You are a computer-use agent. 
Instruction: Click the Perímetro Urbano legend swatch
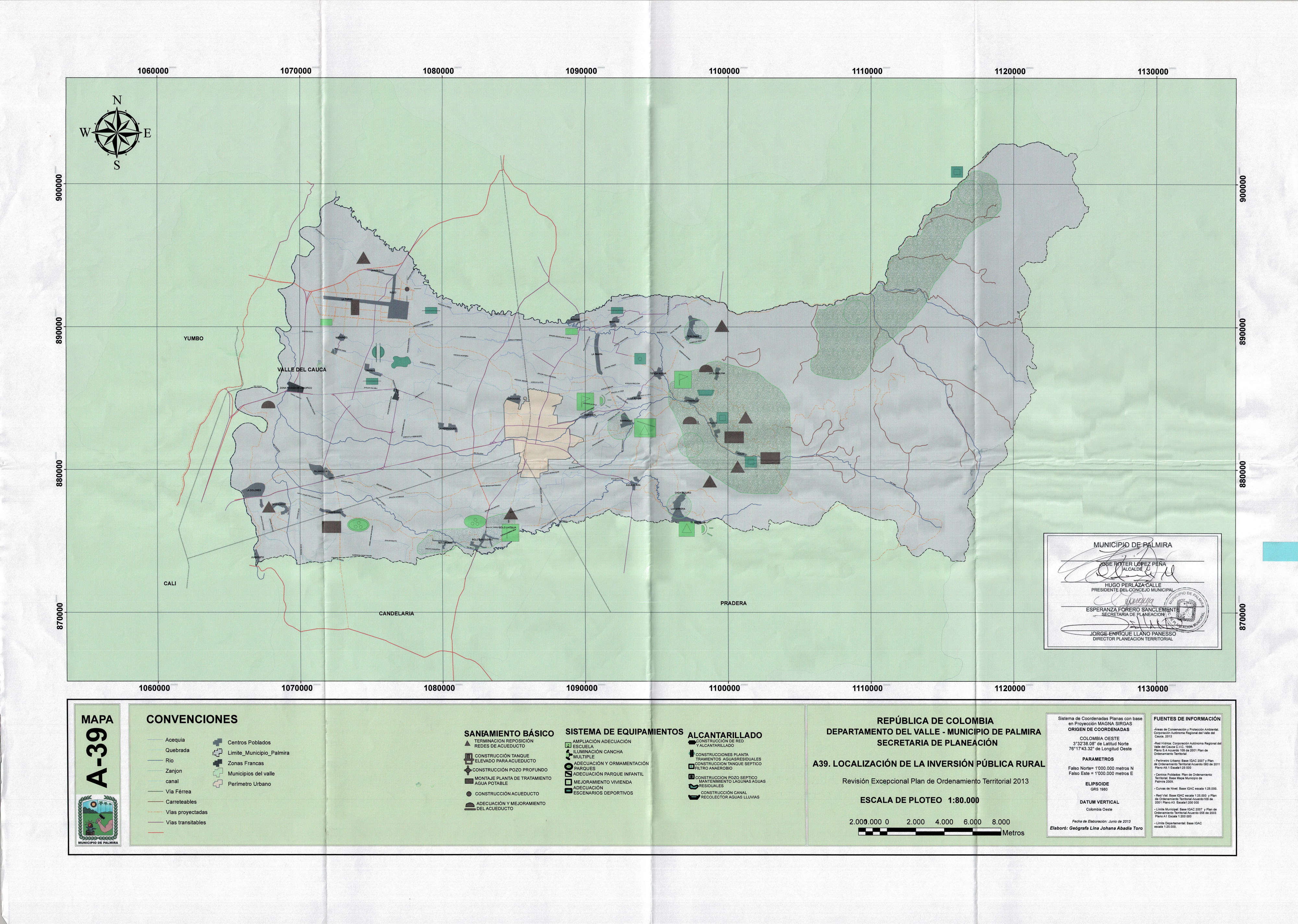point(217,784)
